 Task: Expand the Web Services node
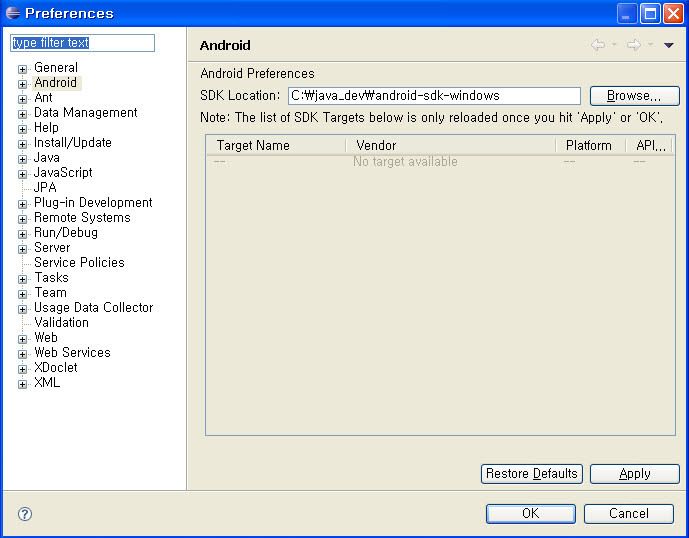coord(22,354)
